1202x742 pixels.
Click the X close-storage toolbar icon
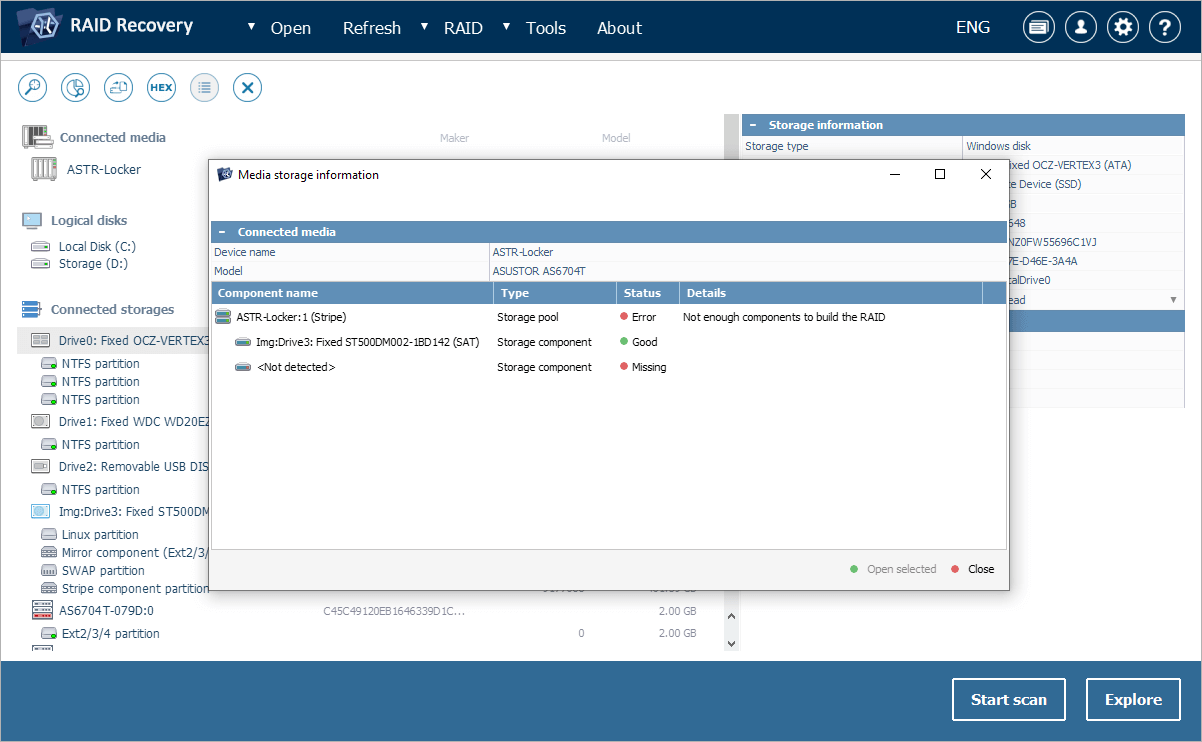click(x=247, y=88)
